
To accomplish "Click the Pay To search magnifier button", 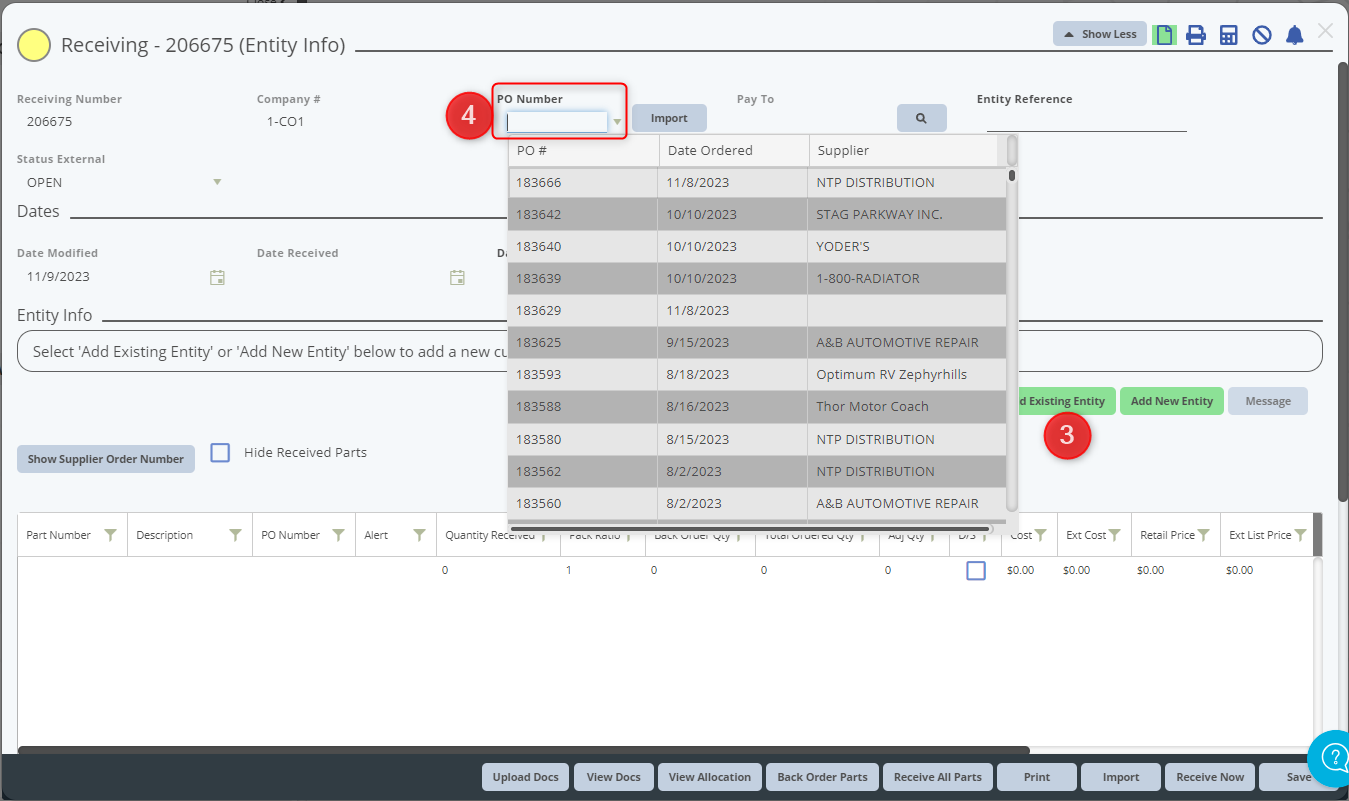I will pos(921,118).
